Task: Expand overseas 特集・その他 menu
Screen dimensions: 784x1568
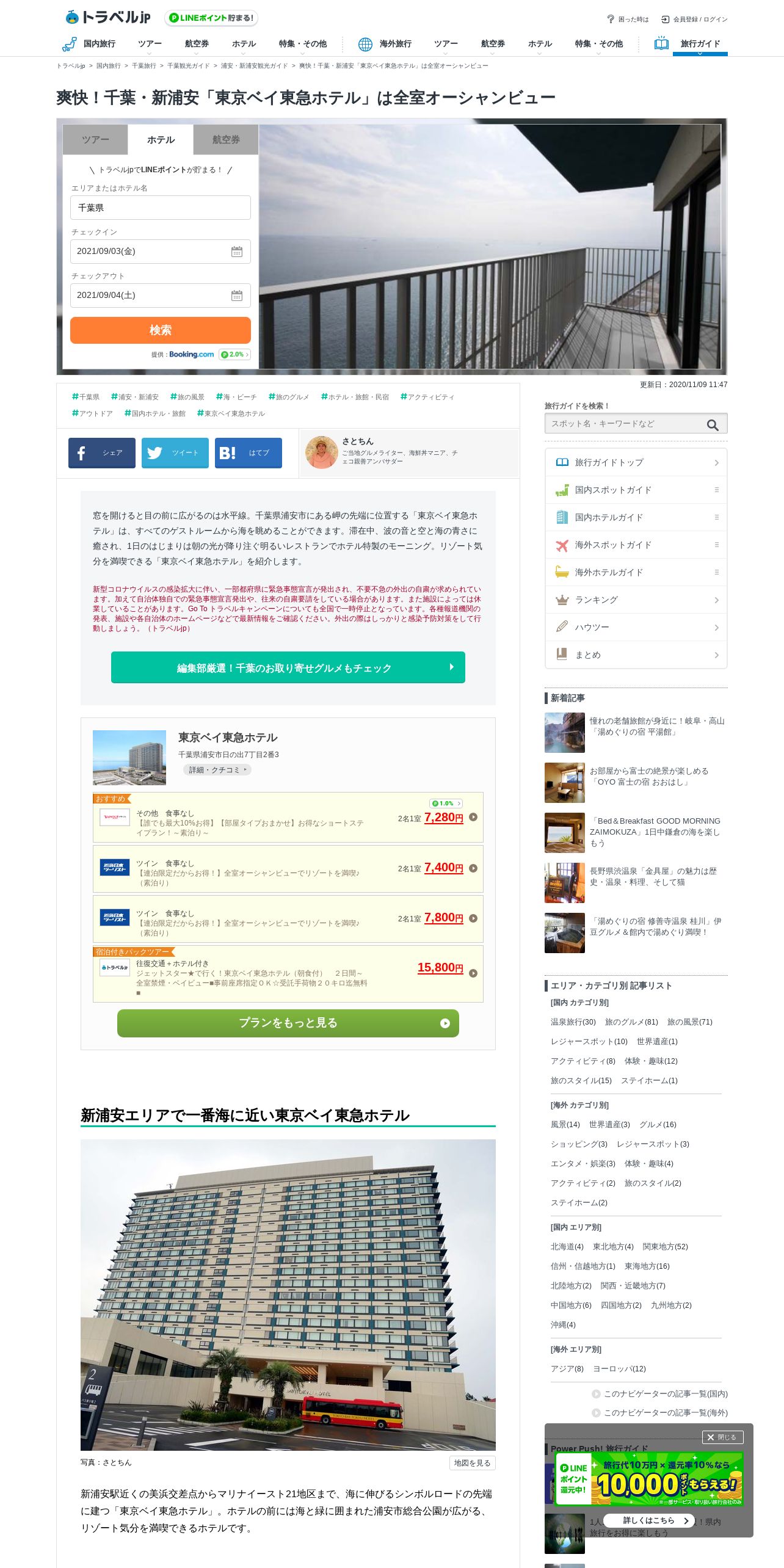Action: click(598, 44)
